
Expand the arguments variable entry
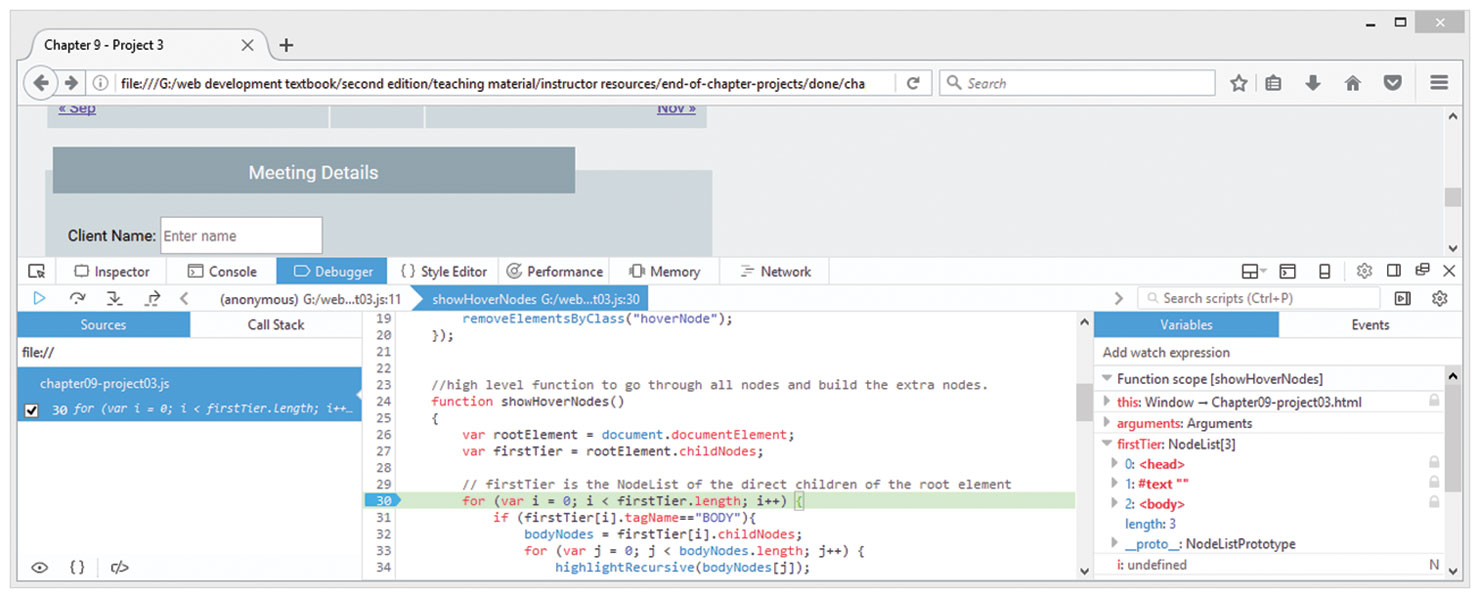(1107, 424)
